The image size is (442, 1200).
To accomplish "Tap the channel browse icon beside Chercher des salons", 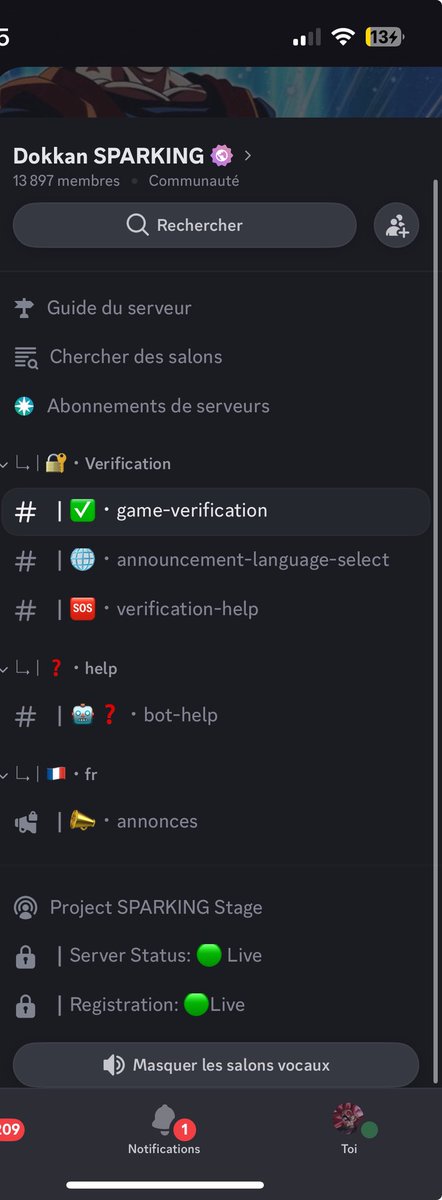I will (26, 357).
